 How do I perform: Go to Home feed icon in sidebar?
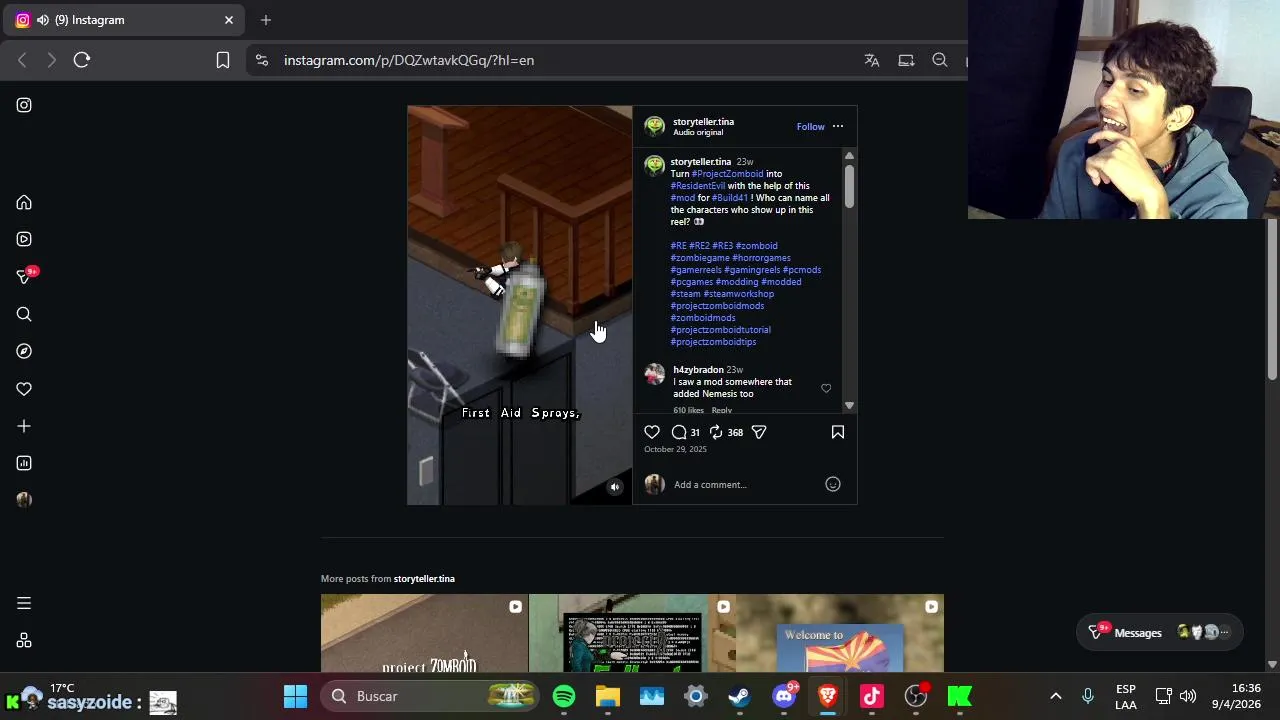coord(24,202)
